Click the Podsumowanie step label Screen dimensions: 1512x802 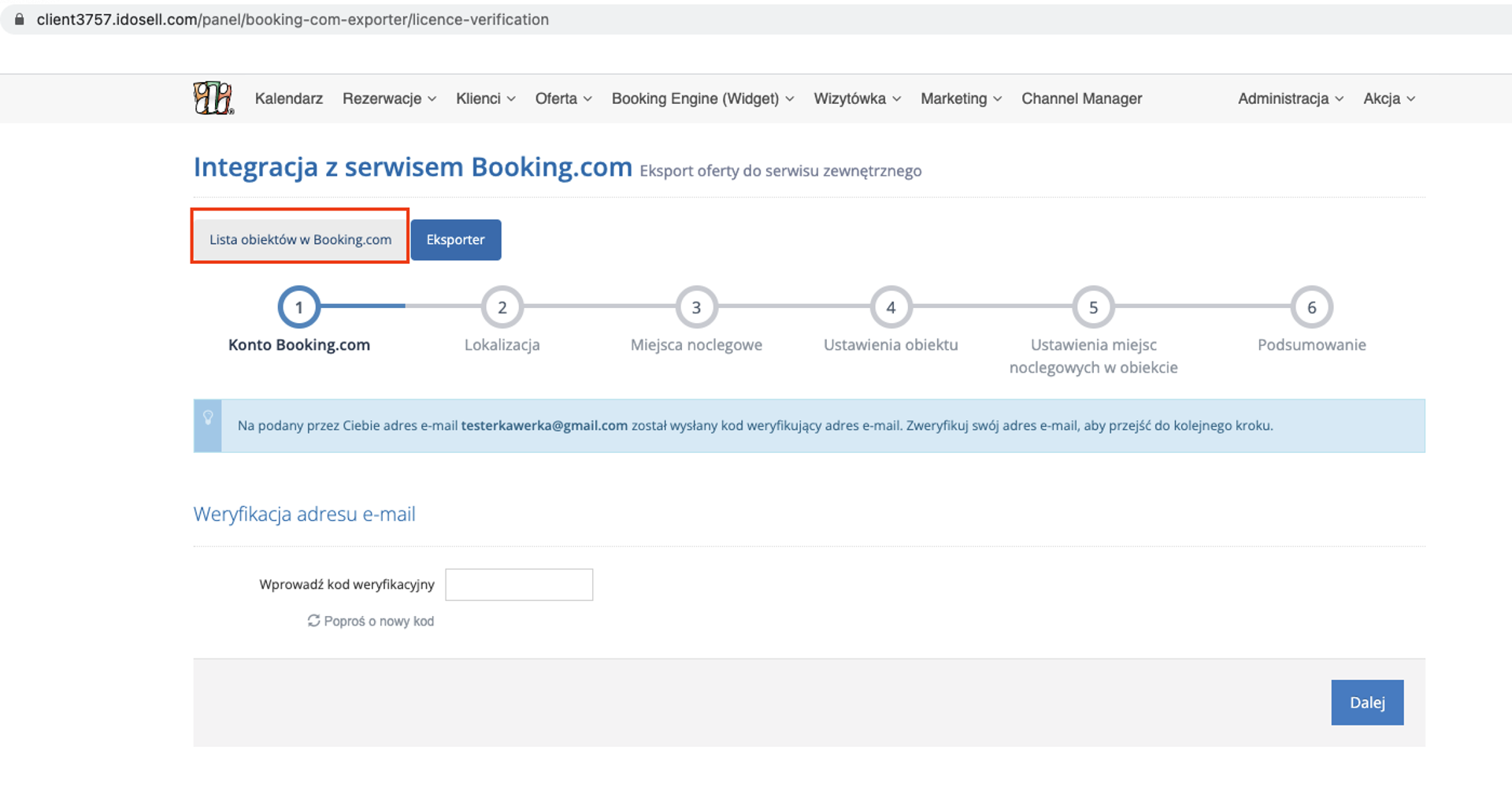pos(1312,344)
